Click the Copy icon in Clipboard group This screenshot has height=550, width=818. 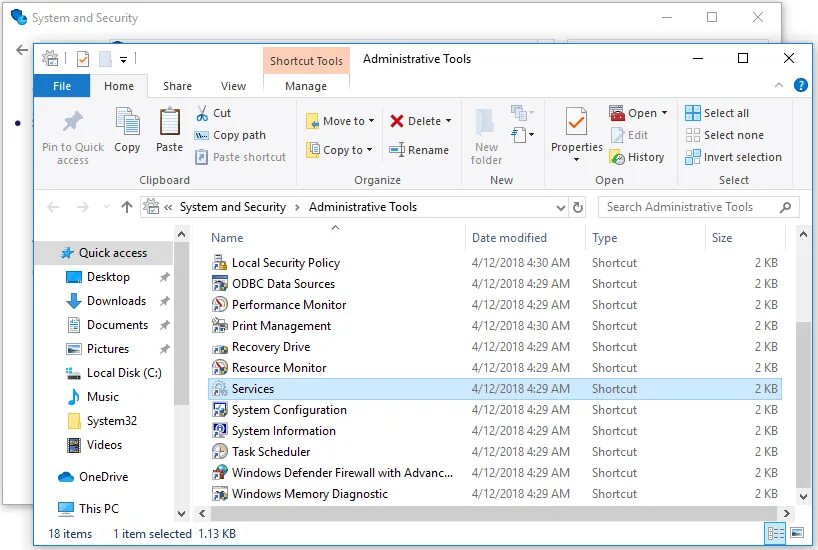point(127,121)
